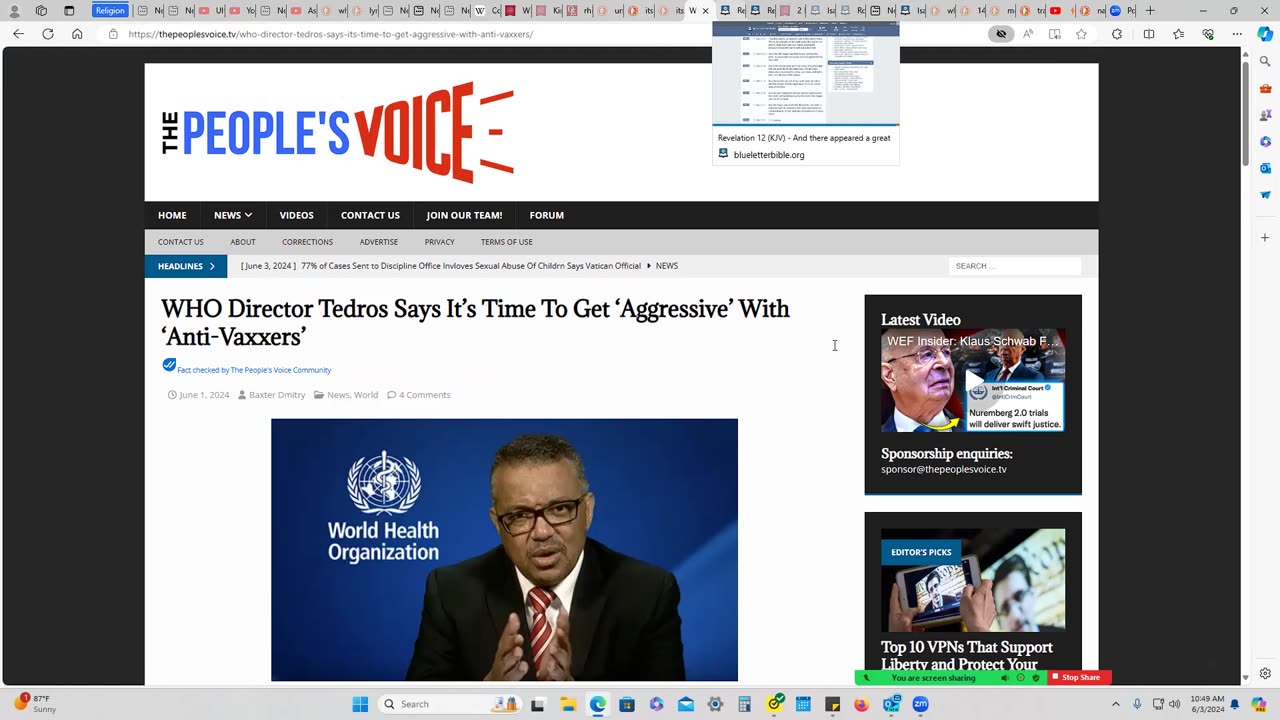
Task: Open Firefox from taskbar
Action: [x=862, y=704]
